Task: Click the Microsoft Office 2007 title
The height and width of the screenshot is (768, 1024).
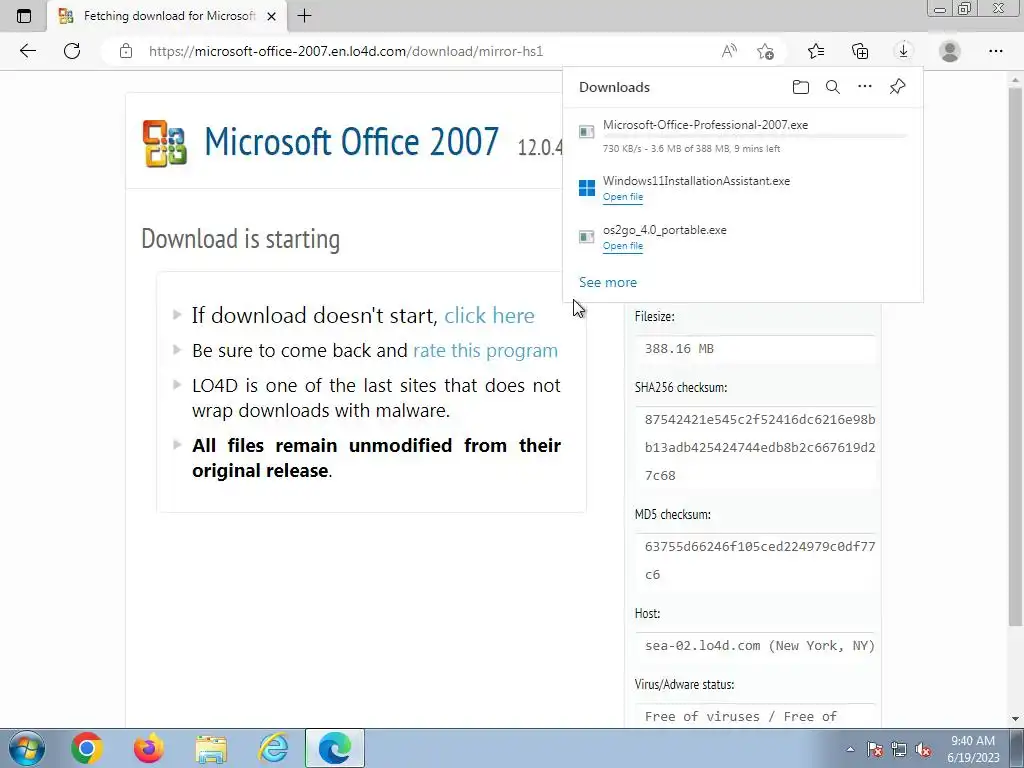Action: point(351,141)
